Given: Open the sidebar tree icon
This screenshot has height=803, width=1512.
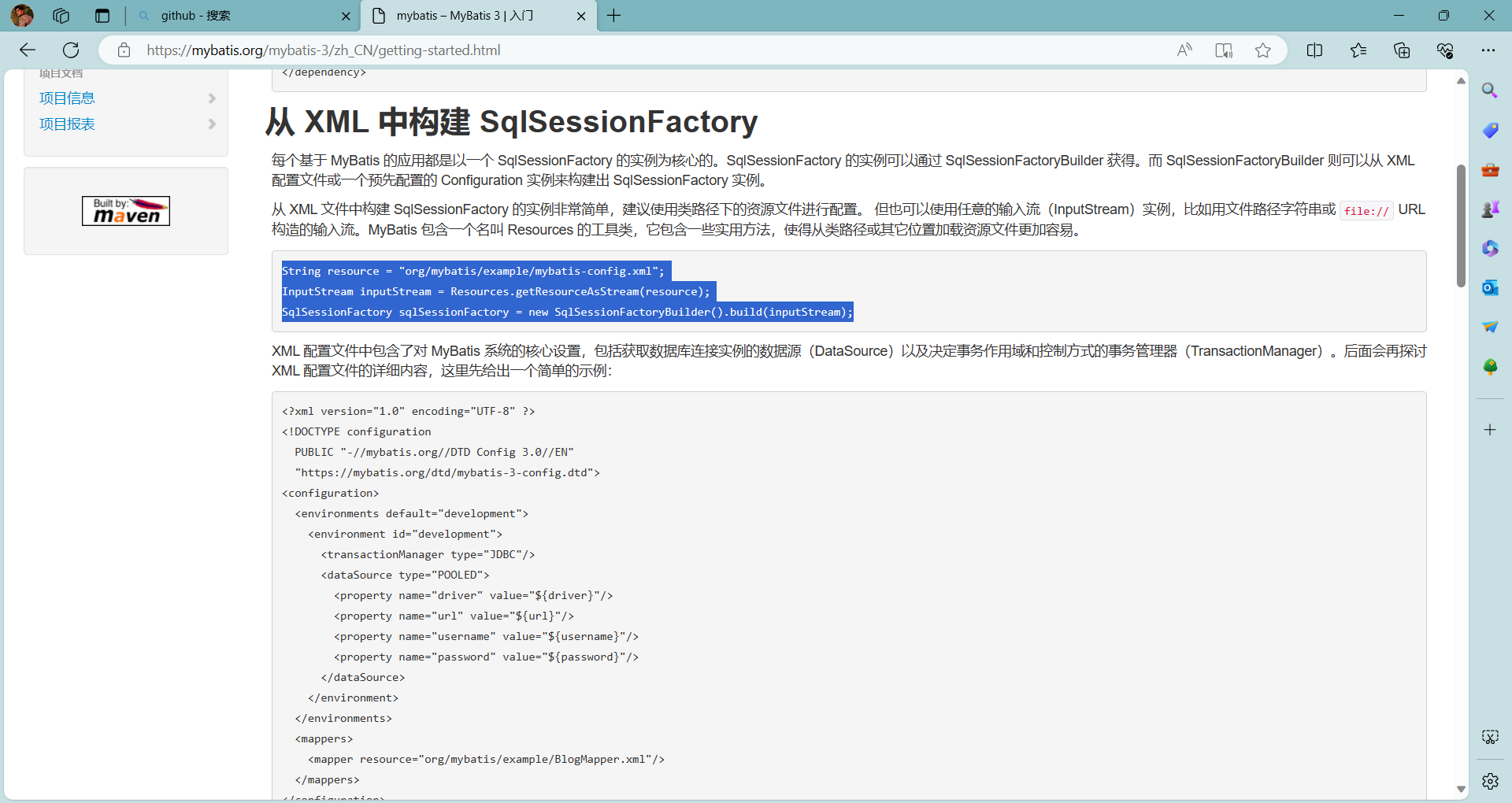Looking at the screenshot, I should [x=1490, y=367].
